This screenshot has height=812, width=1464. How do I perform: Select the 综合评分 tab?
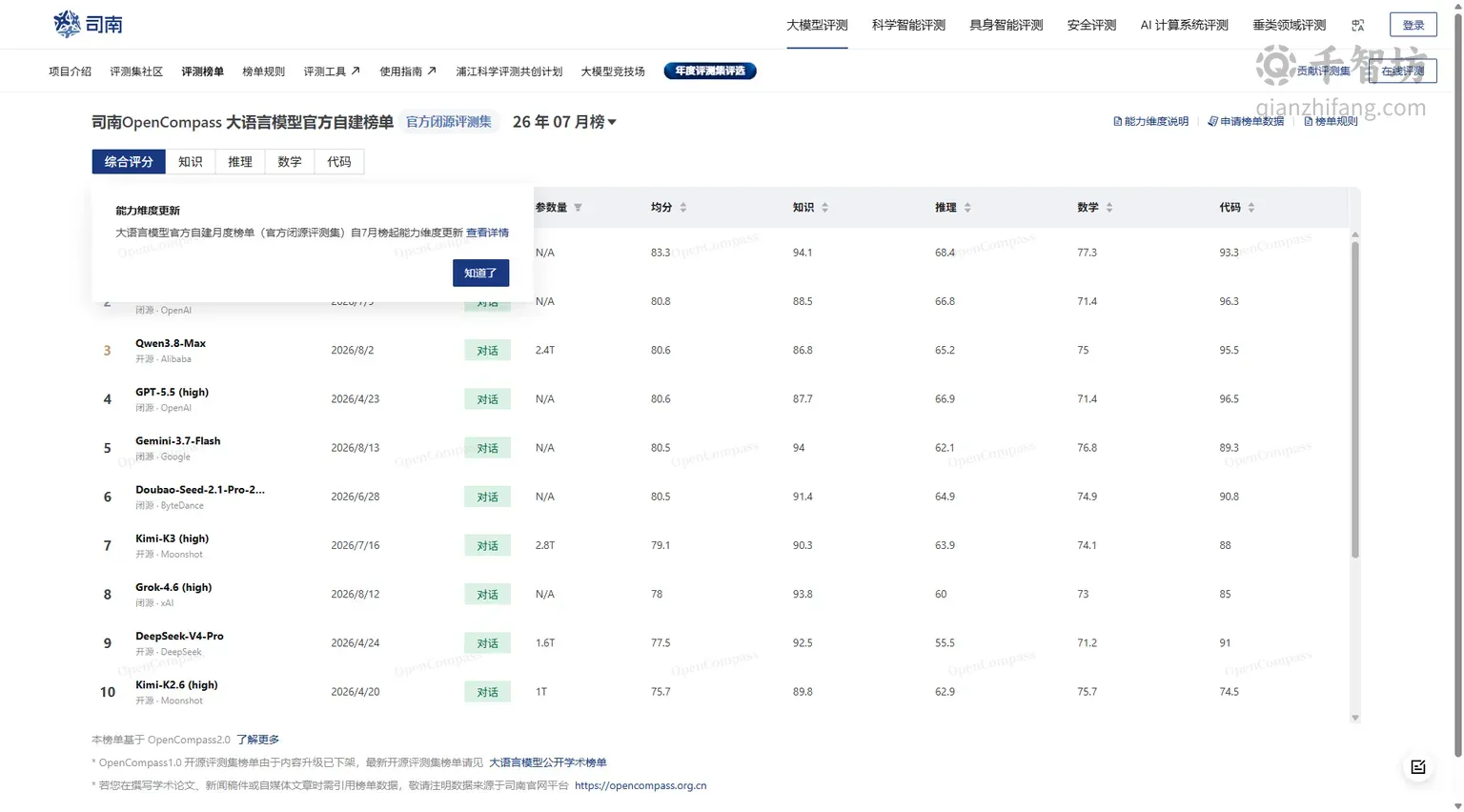tap(129, 162)
